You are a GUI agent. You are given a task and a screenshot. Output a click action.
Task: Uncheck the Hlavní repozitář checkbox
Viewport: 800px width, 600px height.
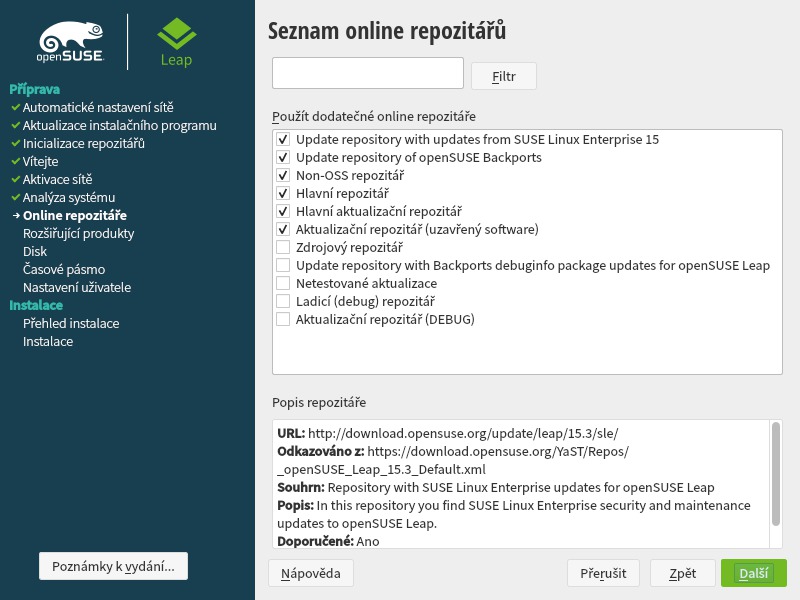pyautogui.click(x=283, y=193)
